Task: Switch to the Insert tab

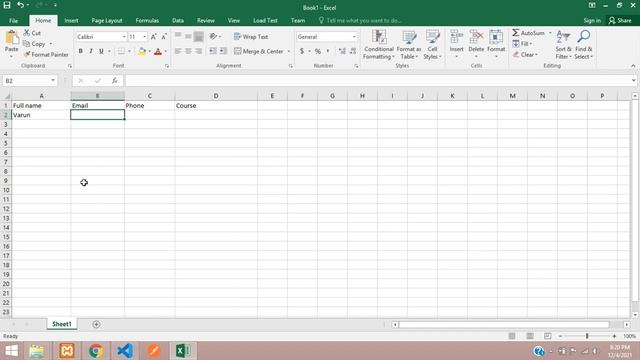Action: click(x=71, y=20)
